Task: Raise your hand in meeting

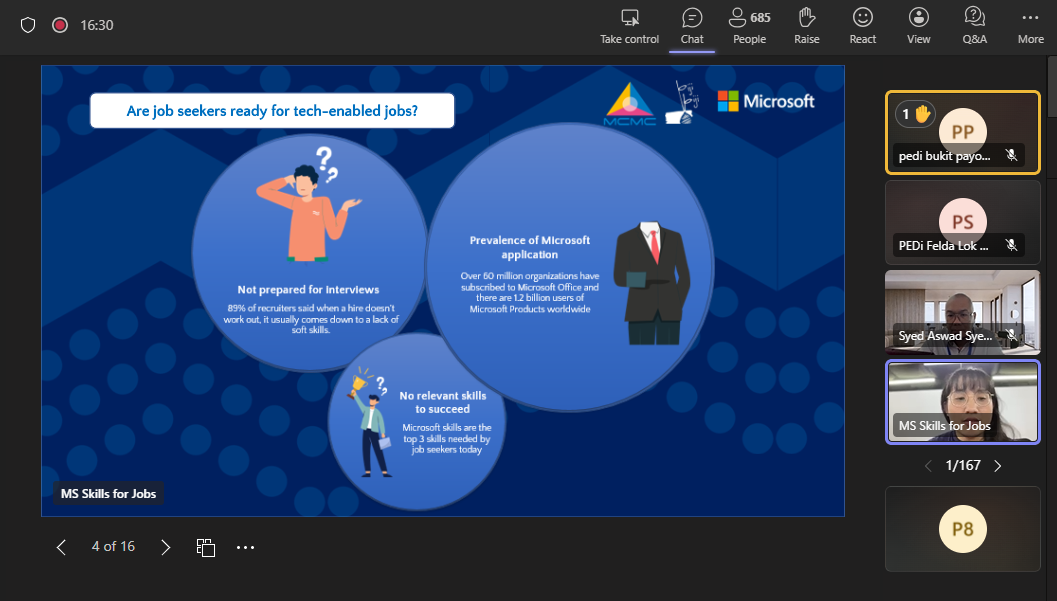Action: (x=806, y=18)
